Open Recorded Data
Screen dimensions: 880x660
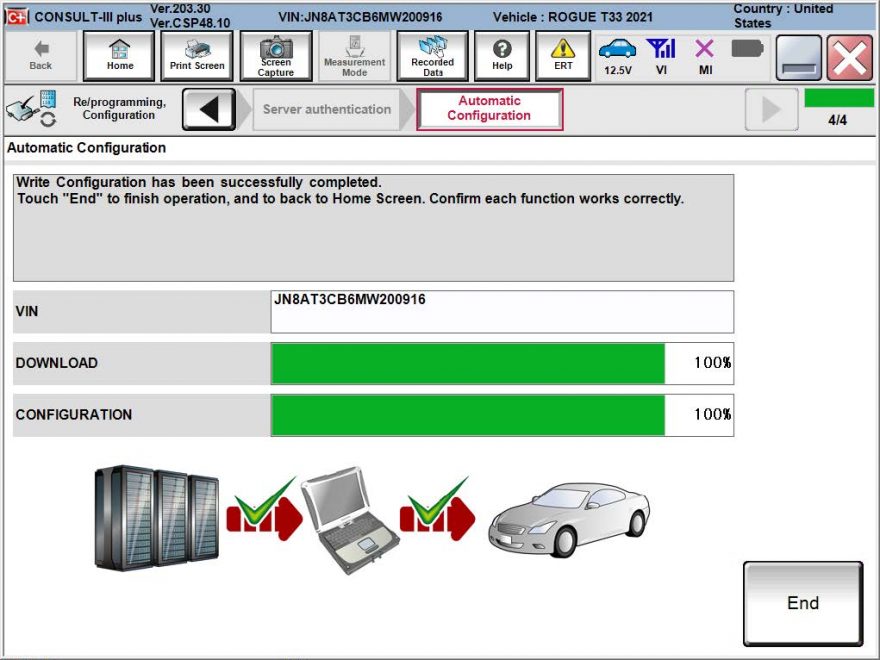pos(432,56)
